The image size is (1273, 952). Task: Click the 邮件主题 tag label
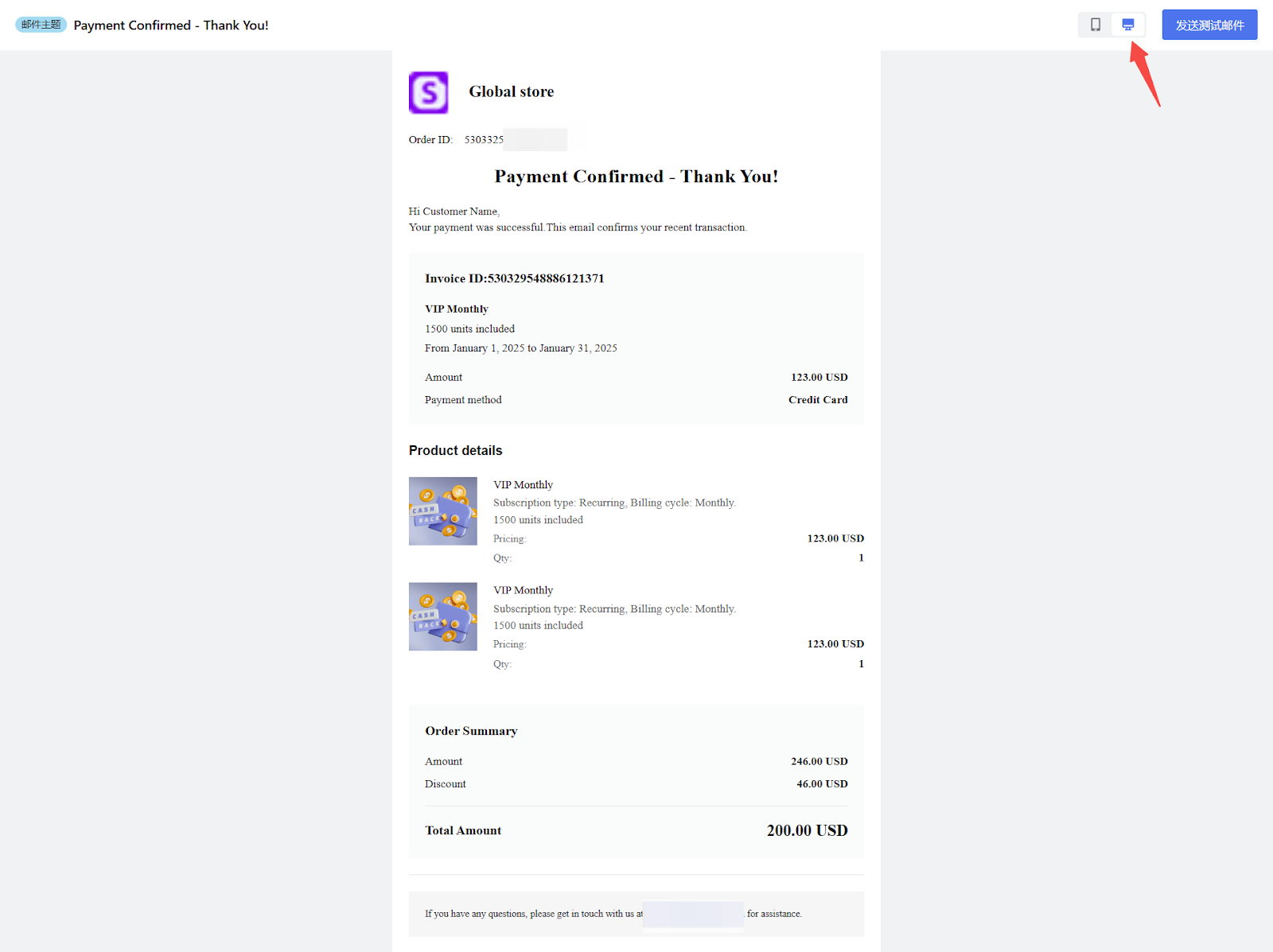[x=41, y=25]
